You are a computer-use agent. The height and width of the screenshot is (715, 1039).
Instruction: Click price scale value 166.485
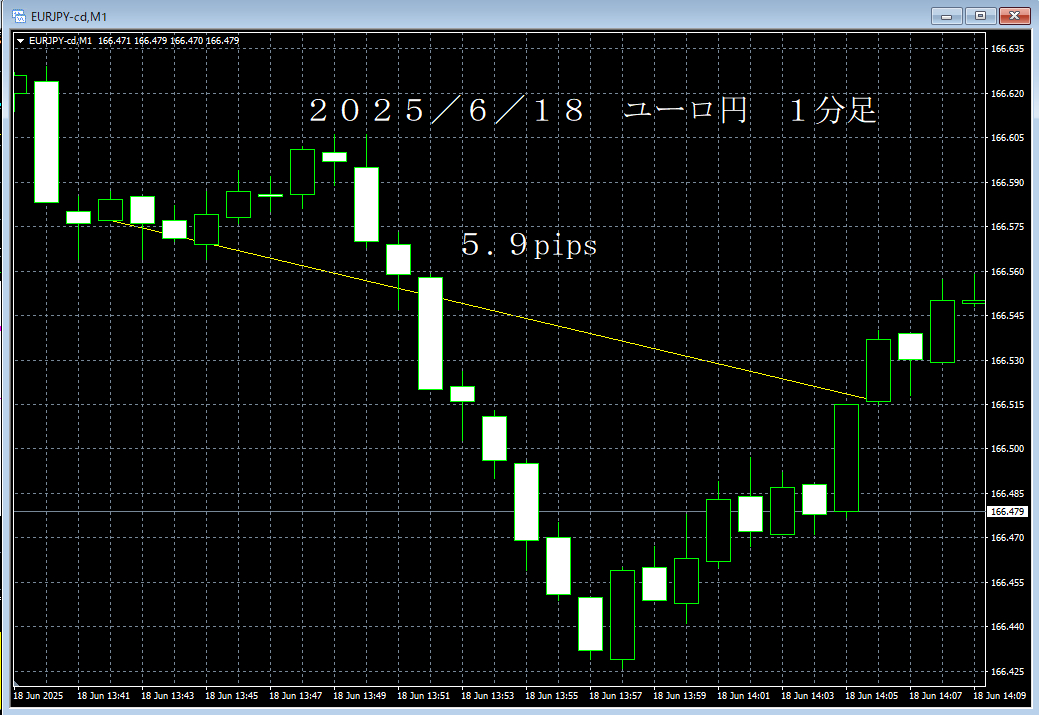click(x=1007, y=494)
